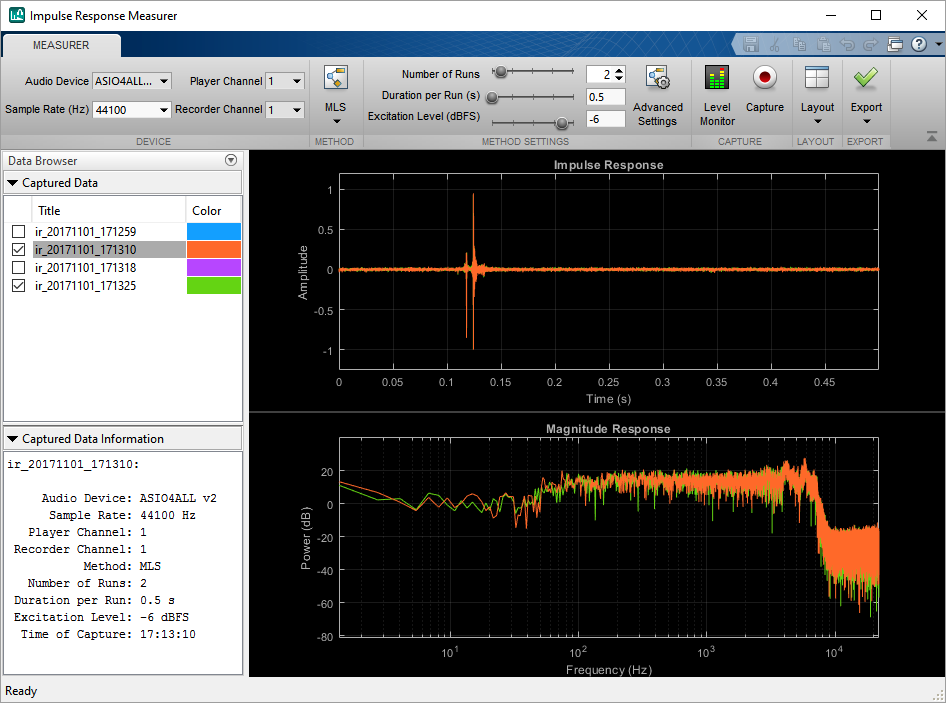946x703 pixels.
Task: Click the Duration per Run input field
Action: pyautogui.click(x=606, y=97)
